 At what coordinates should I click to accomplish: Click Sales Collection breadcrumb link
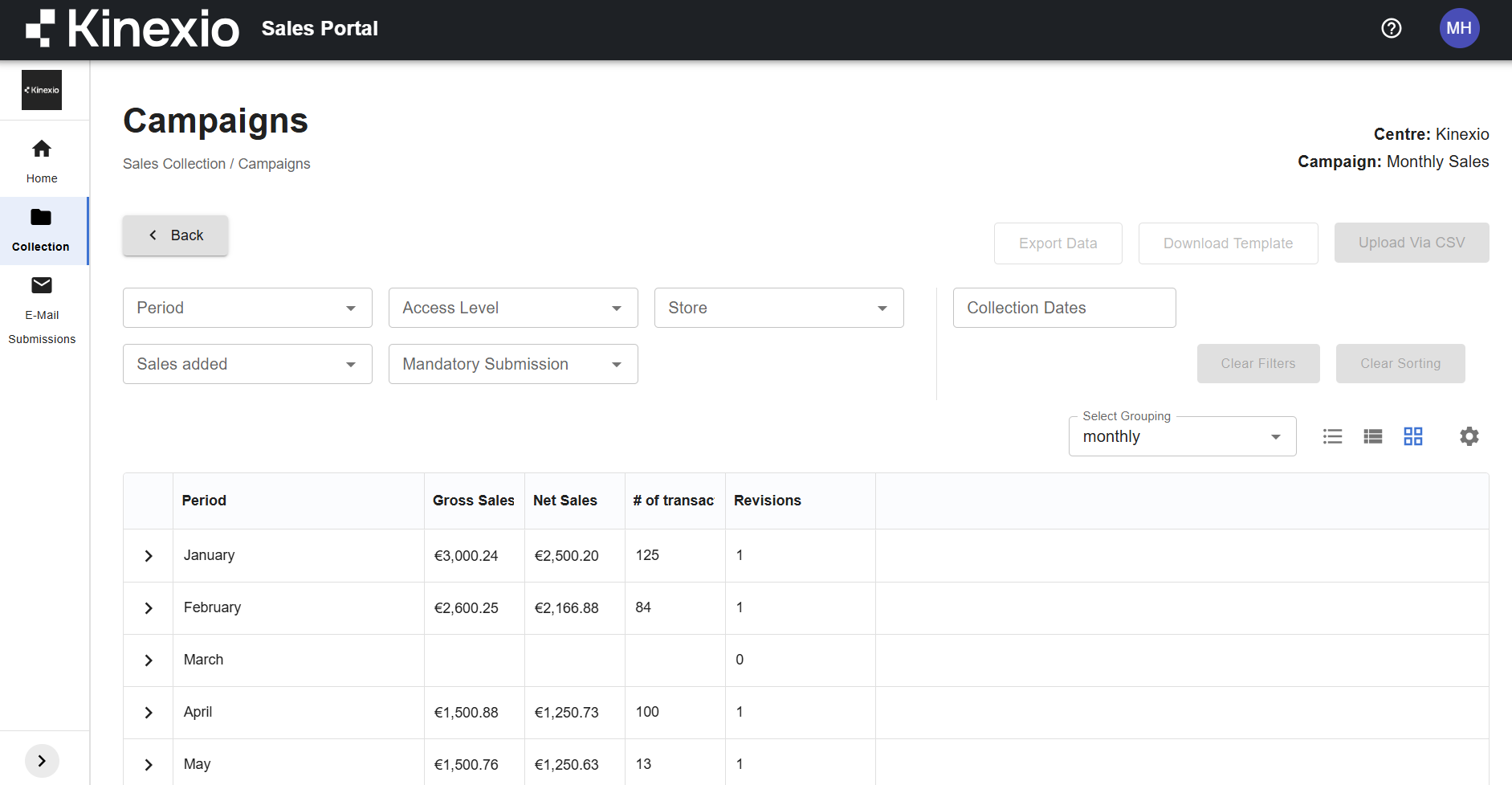pyautogui.click(x=174, y=164)
